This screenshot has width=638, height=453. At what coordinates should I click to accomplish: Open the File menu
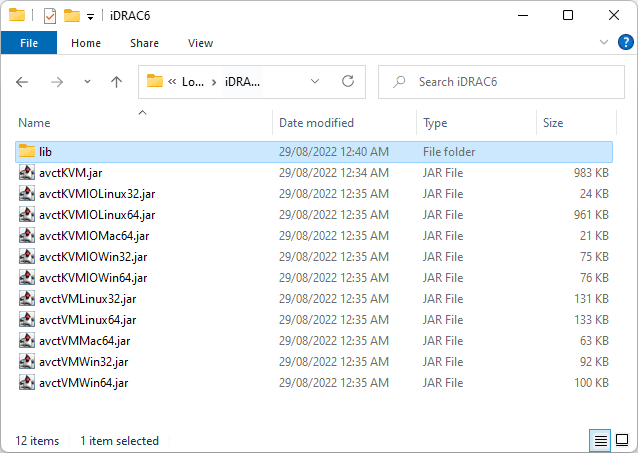pos(29,43)
